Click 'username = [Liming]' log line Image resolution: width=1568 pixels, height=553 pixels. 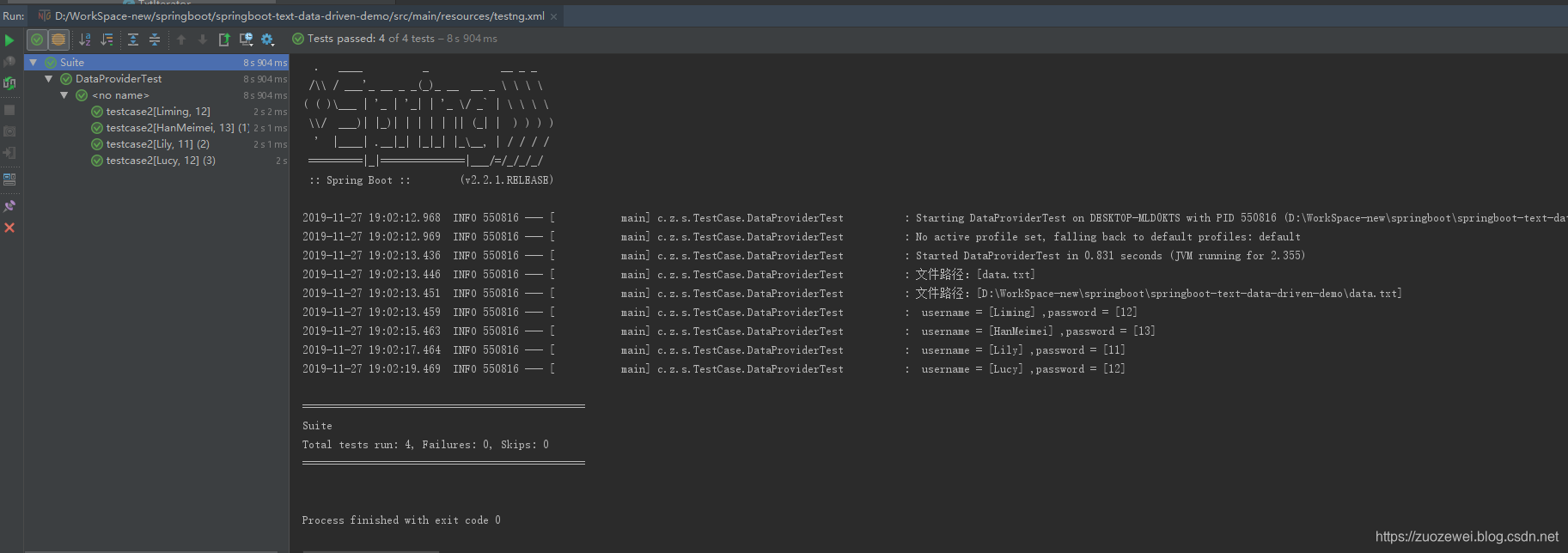720,313
